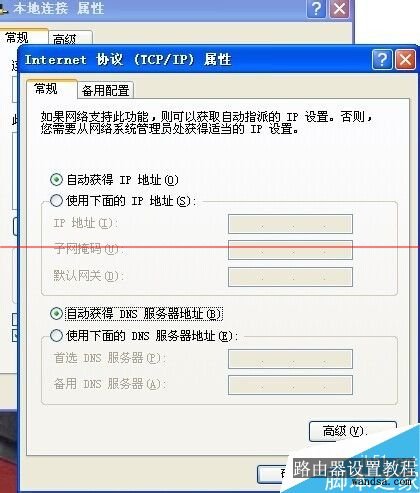Click the 子网掩码 input field
Viewport: 420px width, 493px height.
click(x=290, y=250)
